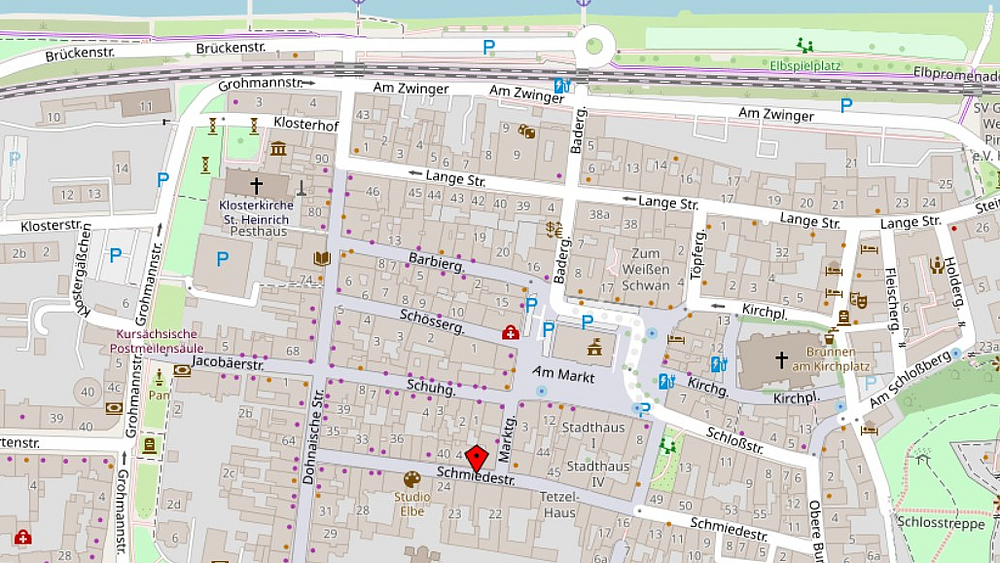Viewport: 1000px width, 563px height.
Task: Click the Jacobäerstr. street label
Action: point(228,363)
